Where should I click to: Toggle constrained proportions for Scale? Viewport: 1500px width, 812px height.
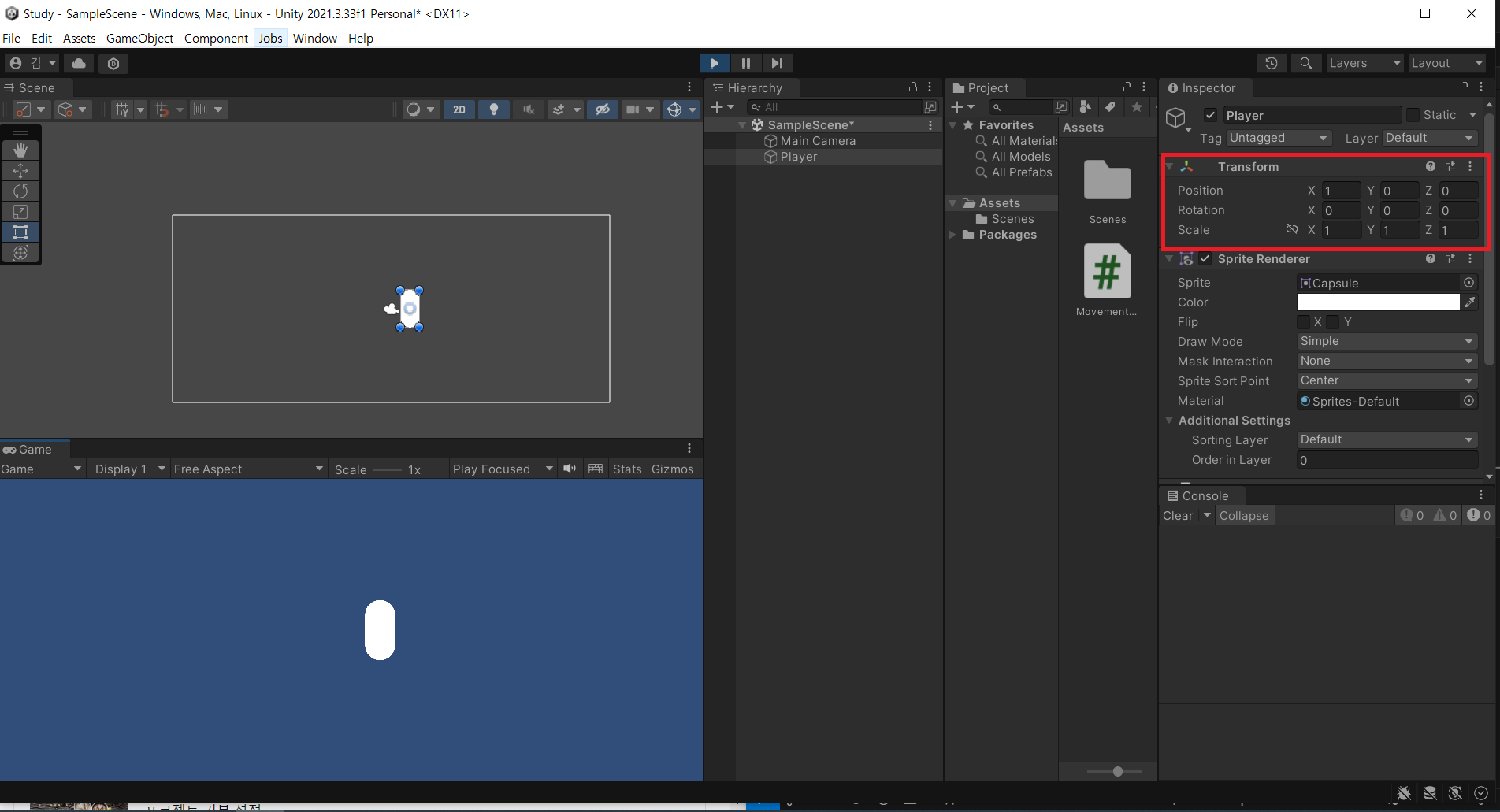(x=1292, y=229)
